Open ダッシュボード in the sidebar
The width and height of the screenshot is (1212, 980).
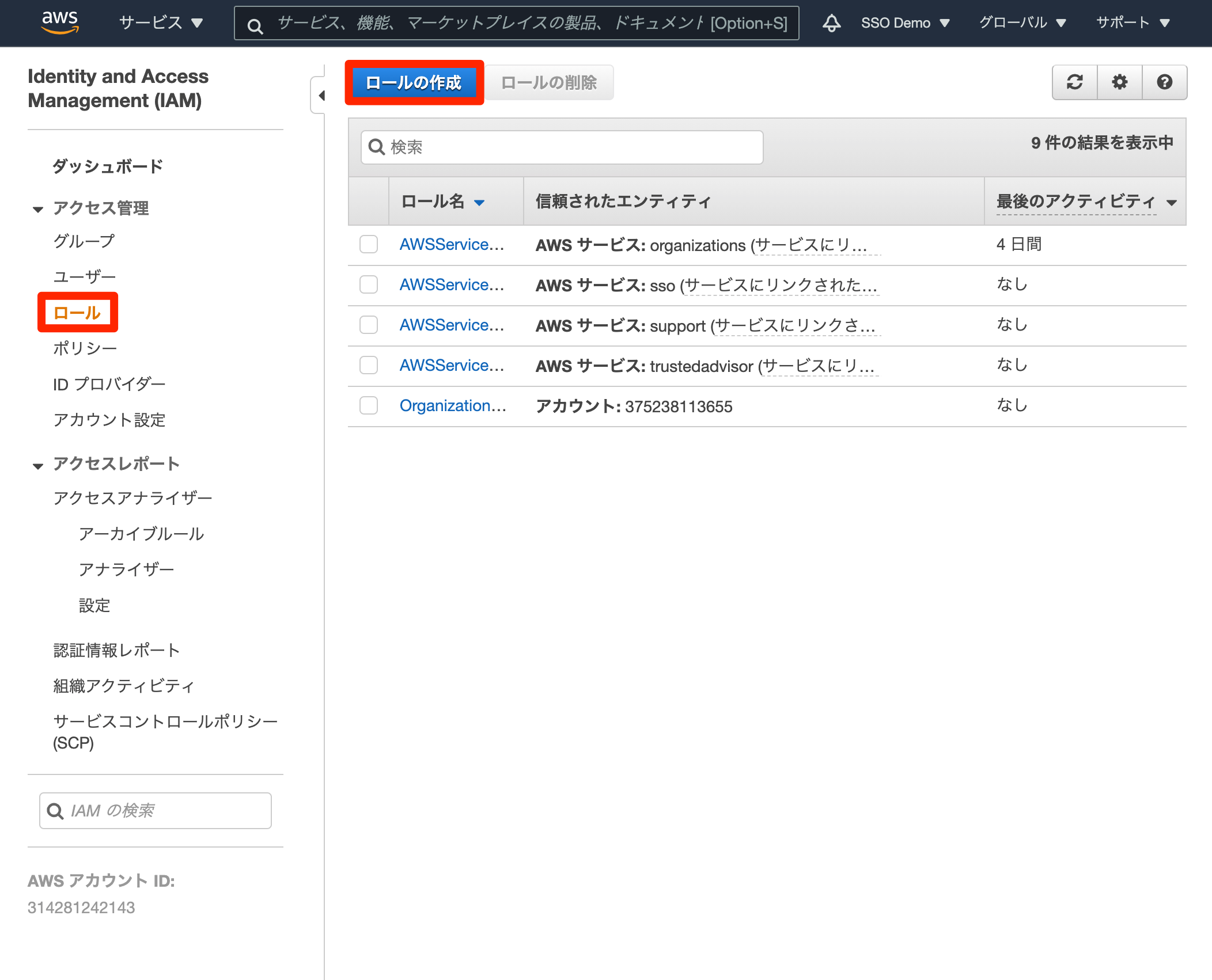pos(108,166)
